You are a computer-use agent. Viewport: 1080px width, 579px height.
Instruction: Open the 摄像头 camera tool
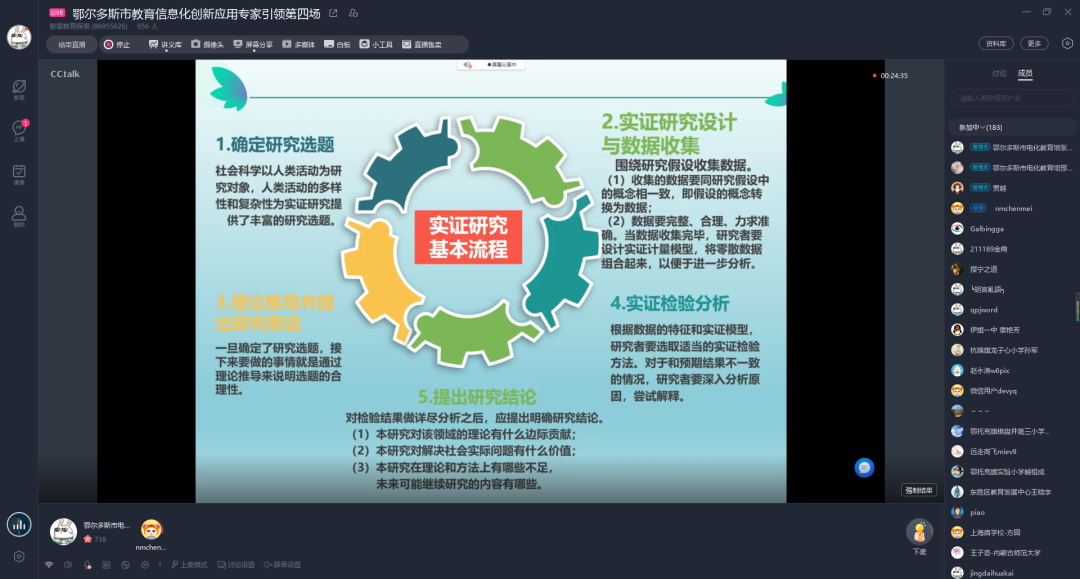[x=207, y=45]
